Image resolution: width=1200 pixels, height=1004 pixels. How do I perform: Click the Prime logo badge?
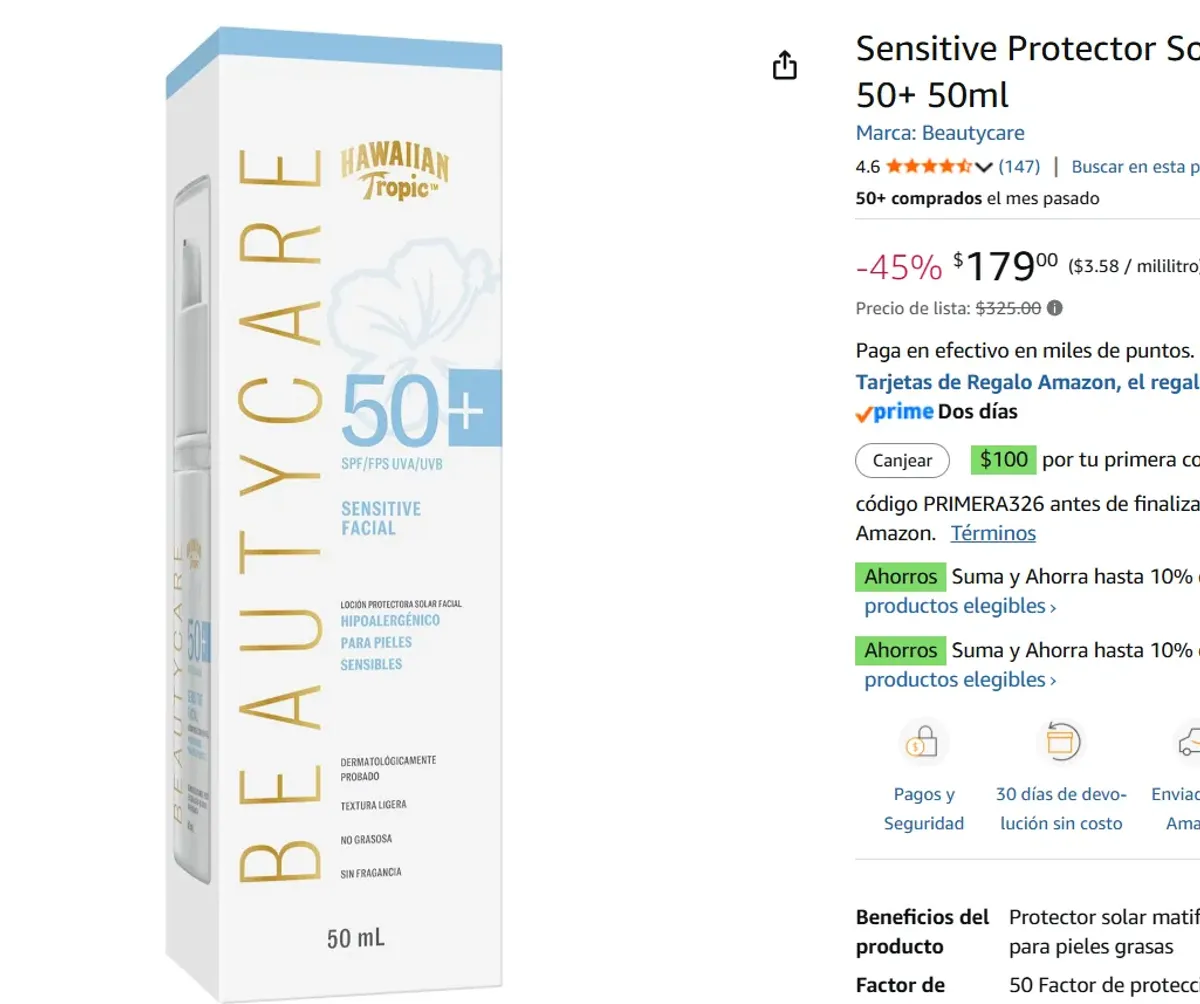(x=889, y=411)
